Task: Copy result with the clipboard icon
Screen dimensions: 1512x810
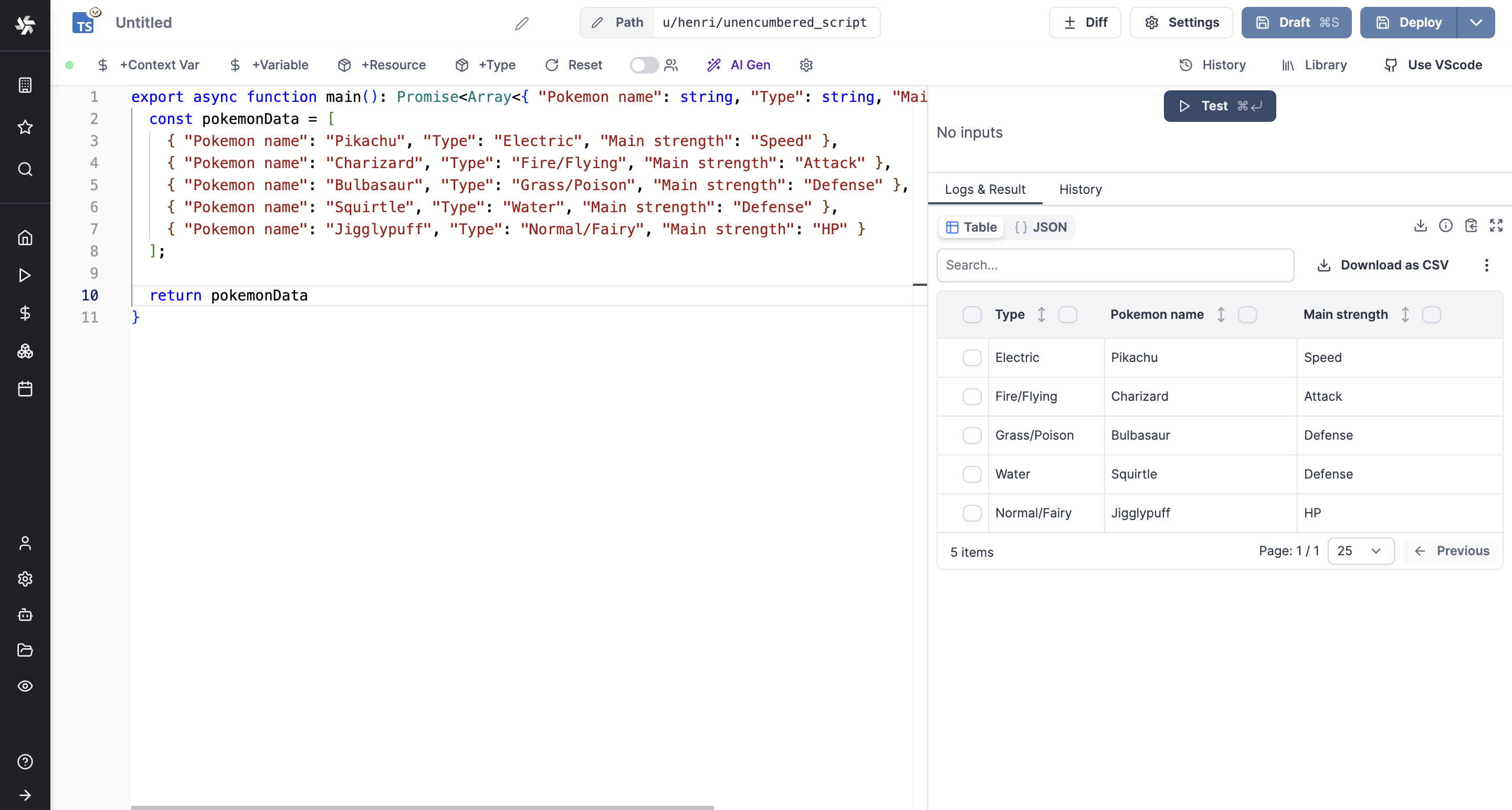Action: 1471,225
